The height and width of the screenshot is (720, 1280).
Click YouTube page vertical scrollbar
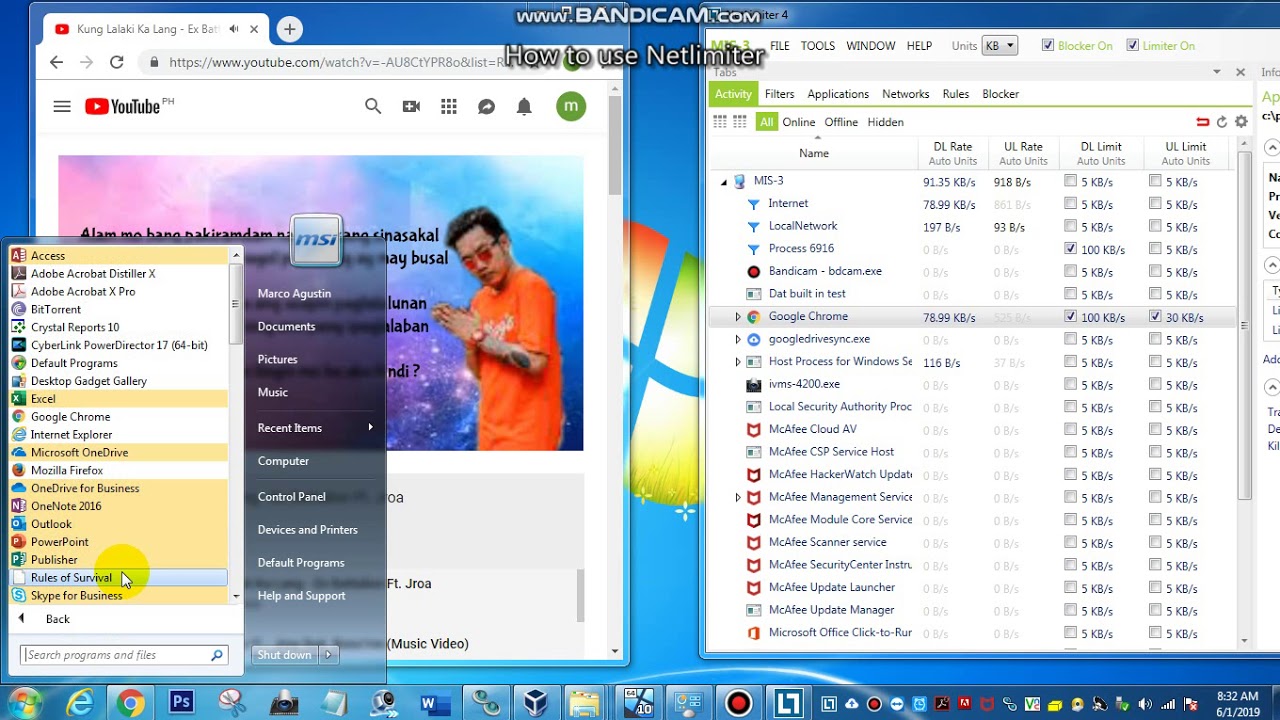pos(616,145)
